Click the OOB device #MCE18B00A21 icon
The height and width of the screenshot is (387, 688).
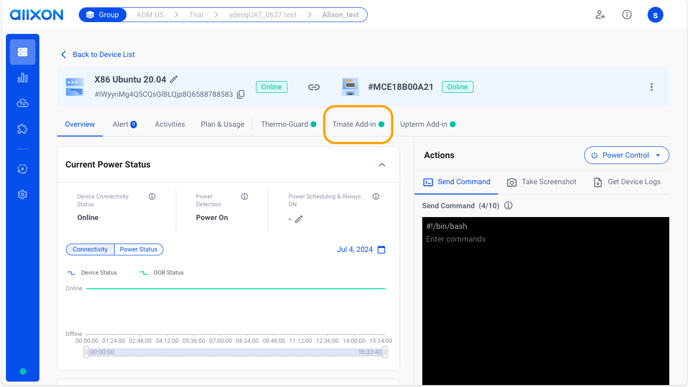coord(350,87)
